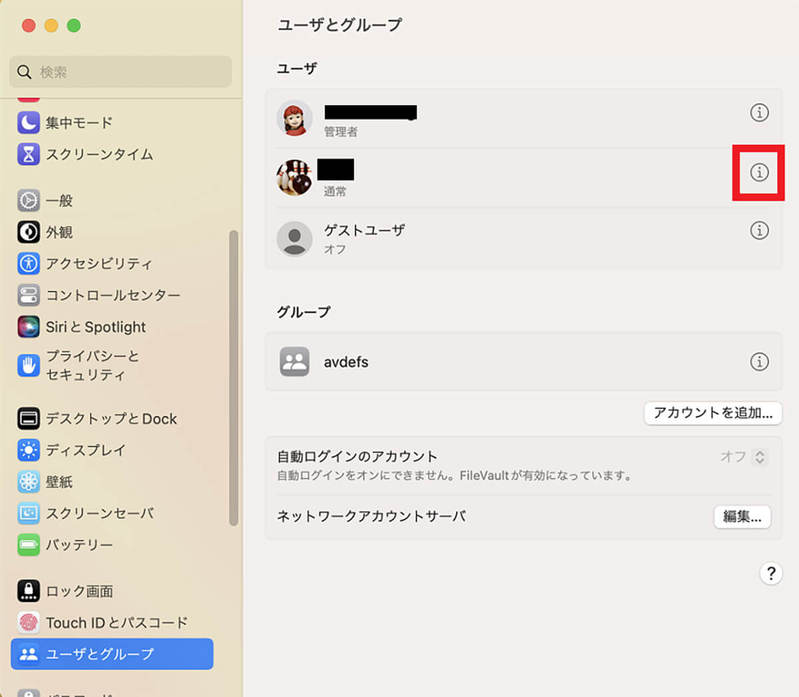This screenshot has height=697, width=799.
Task: Click the アカウントを追加... button
Action: click(713, 413)
